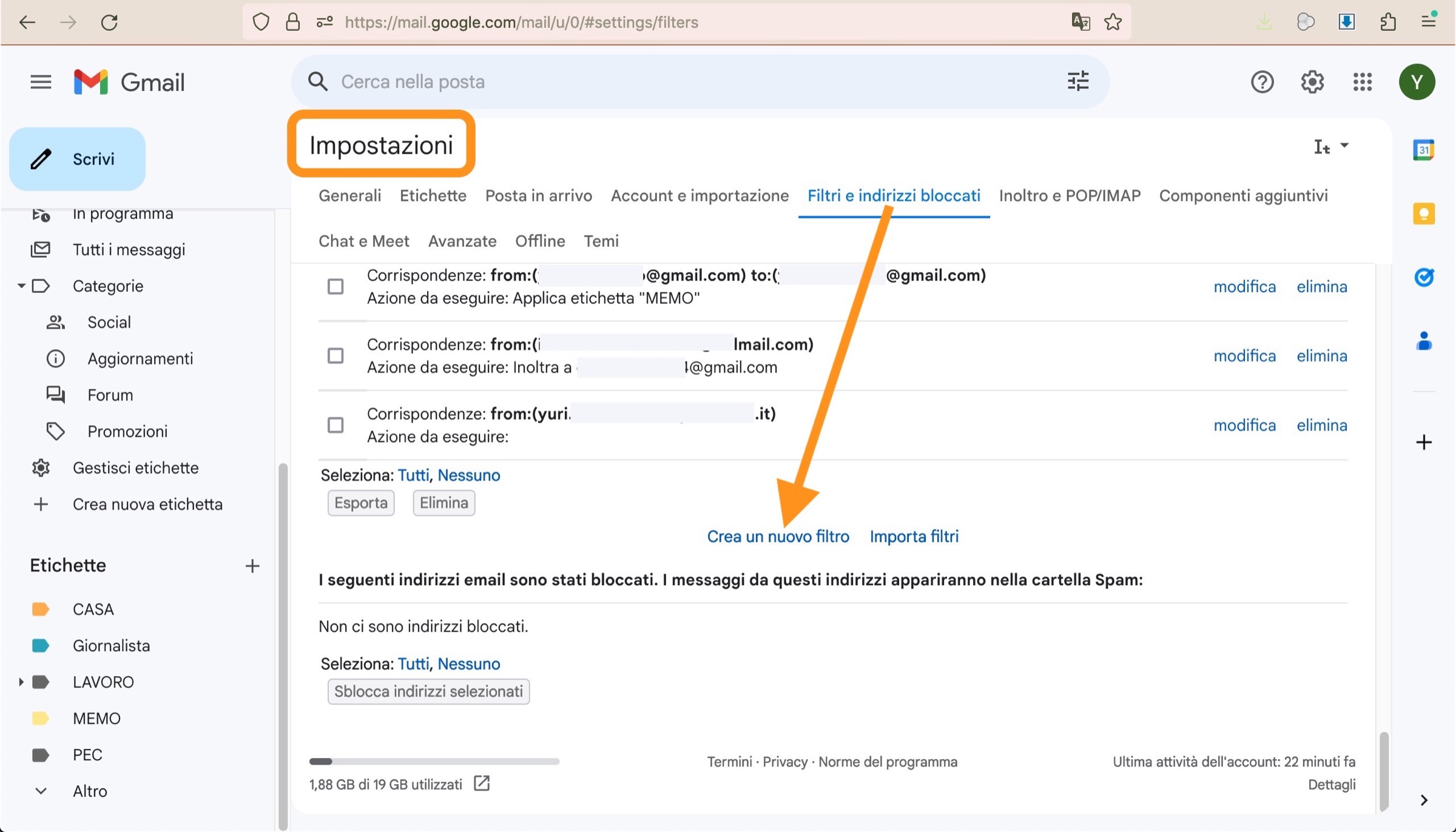Screen dimensions: 1456x832
Task: Open the Etichette settings tab
Action: 433,195
